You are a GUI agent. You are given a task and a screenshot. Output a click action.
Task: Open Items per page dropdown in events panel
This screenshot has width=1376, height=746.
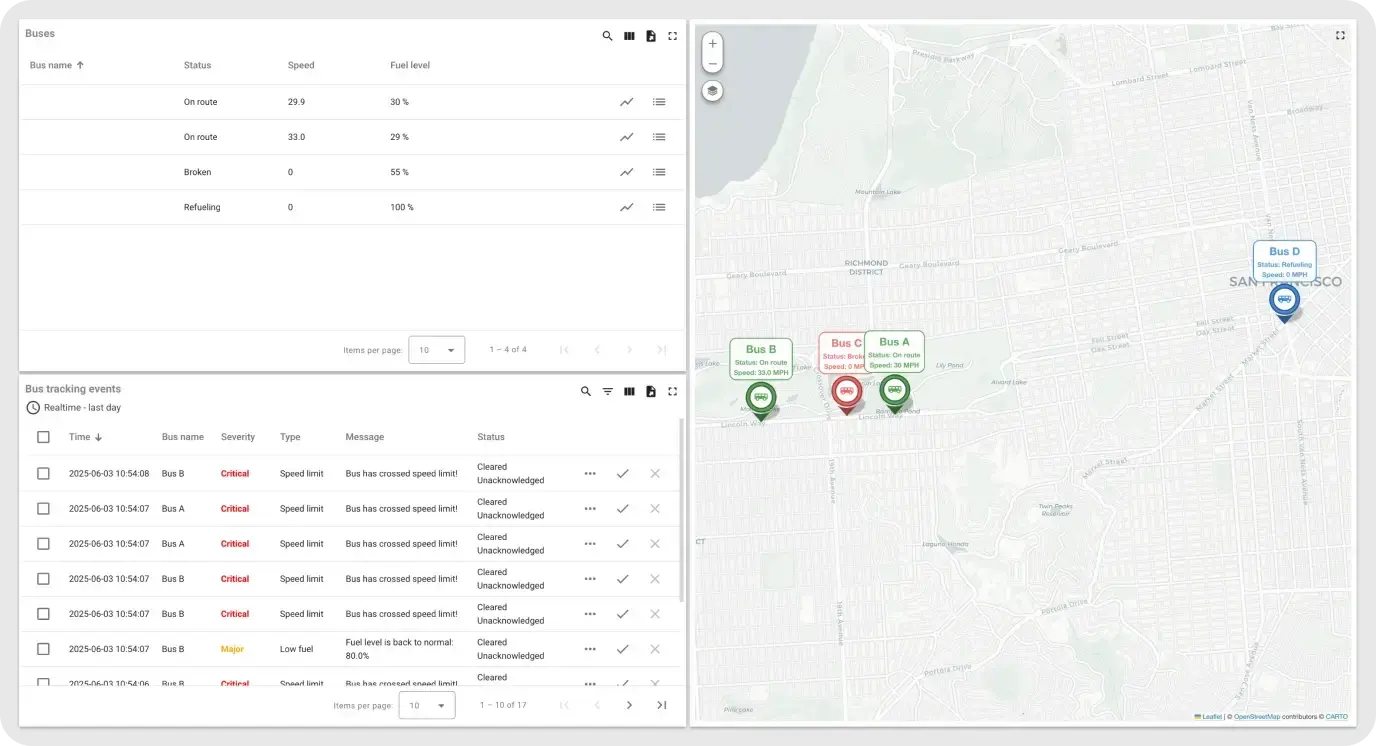[427, 705]
